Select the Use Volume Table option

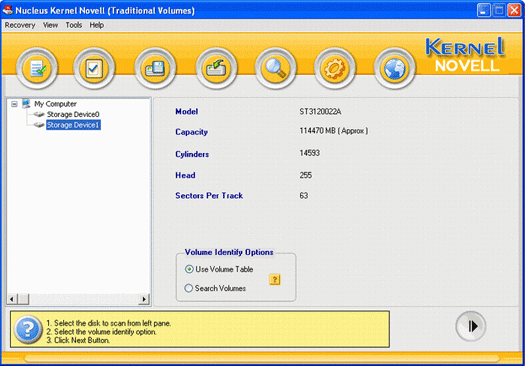click(x=219, y=269)
